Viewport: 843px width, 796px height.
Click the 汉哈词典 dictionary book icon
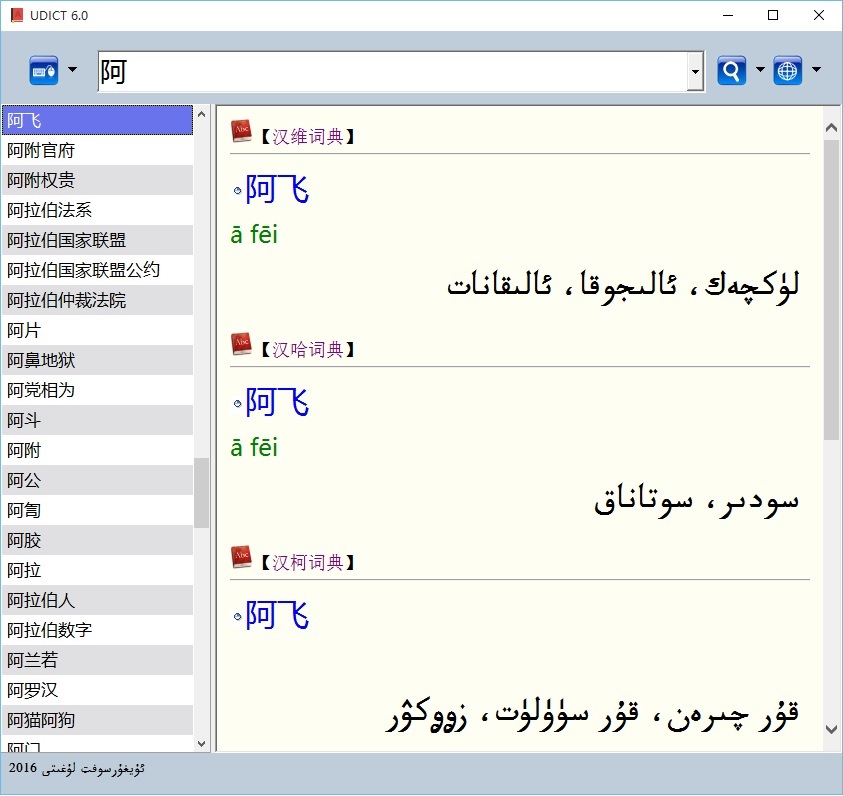coord(241,345)
